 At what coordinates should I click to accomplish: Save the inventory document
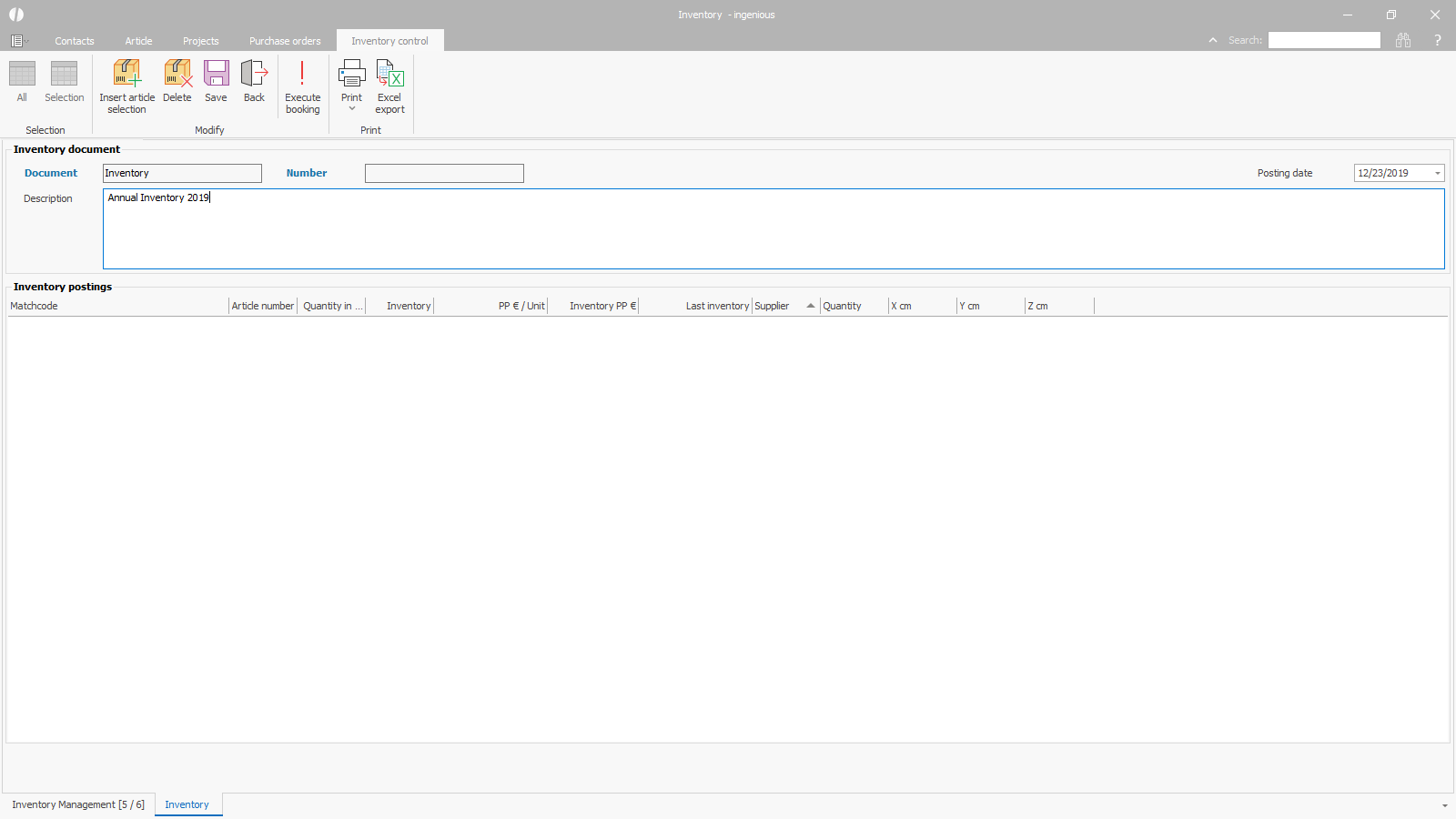pyautogui.click(x=216, y=75)
